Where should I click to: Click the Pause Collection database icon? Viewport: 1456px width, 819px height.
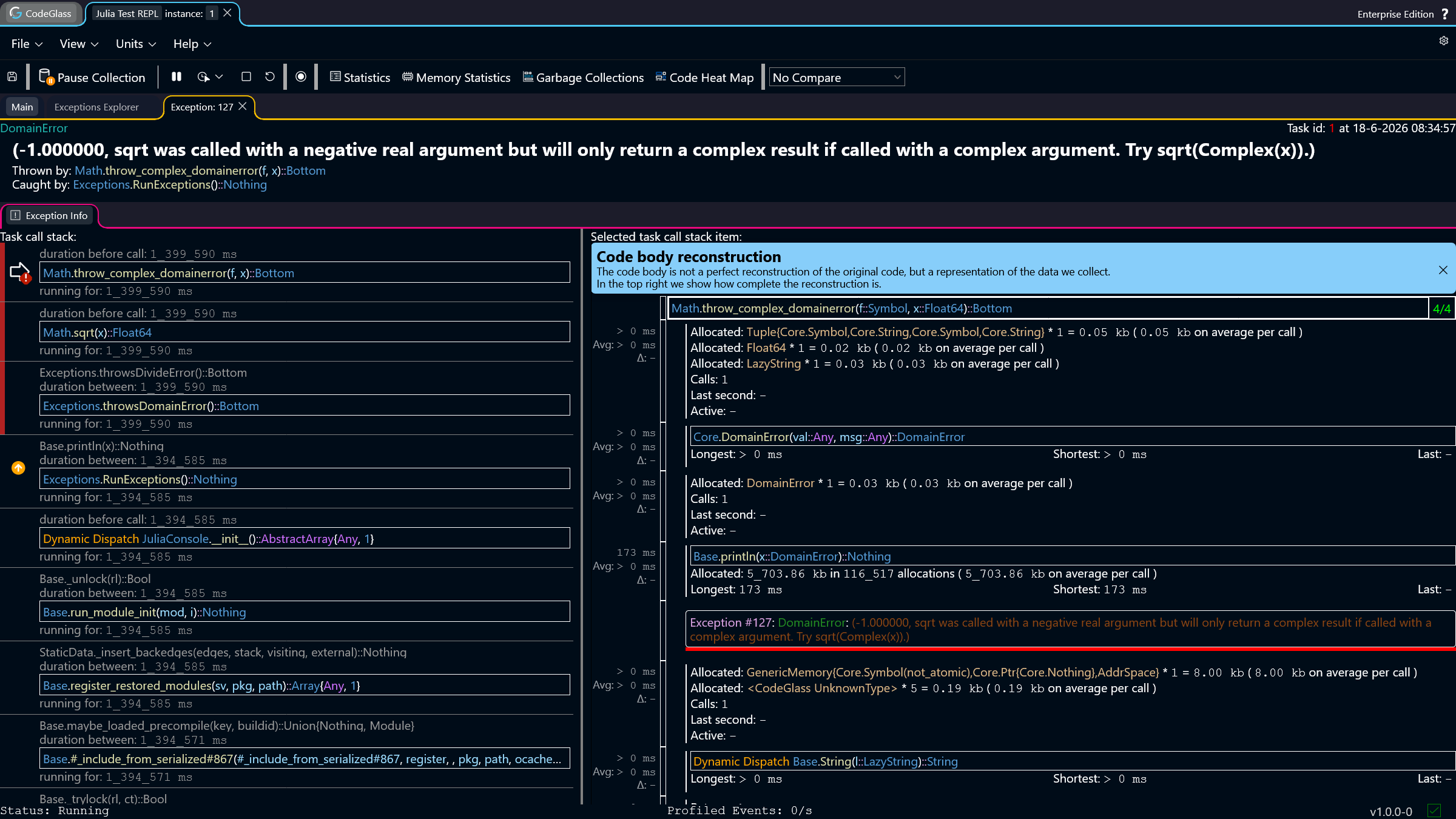click(46, 77)
